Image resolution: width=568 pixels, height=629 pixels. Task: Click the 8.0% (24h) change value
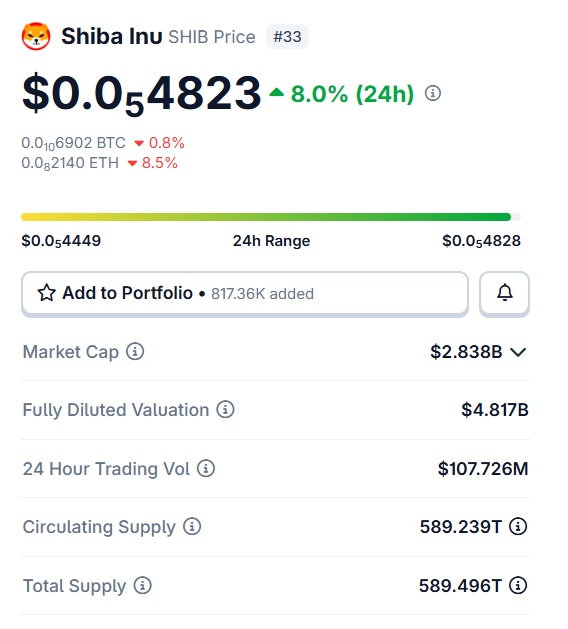[352, 94]
